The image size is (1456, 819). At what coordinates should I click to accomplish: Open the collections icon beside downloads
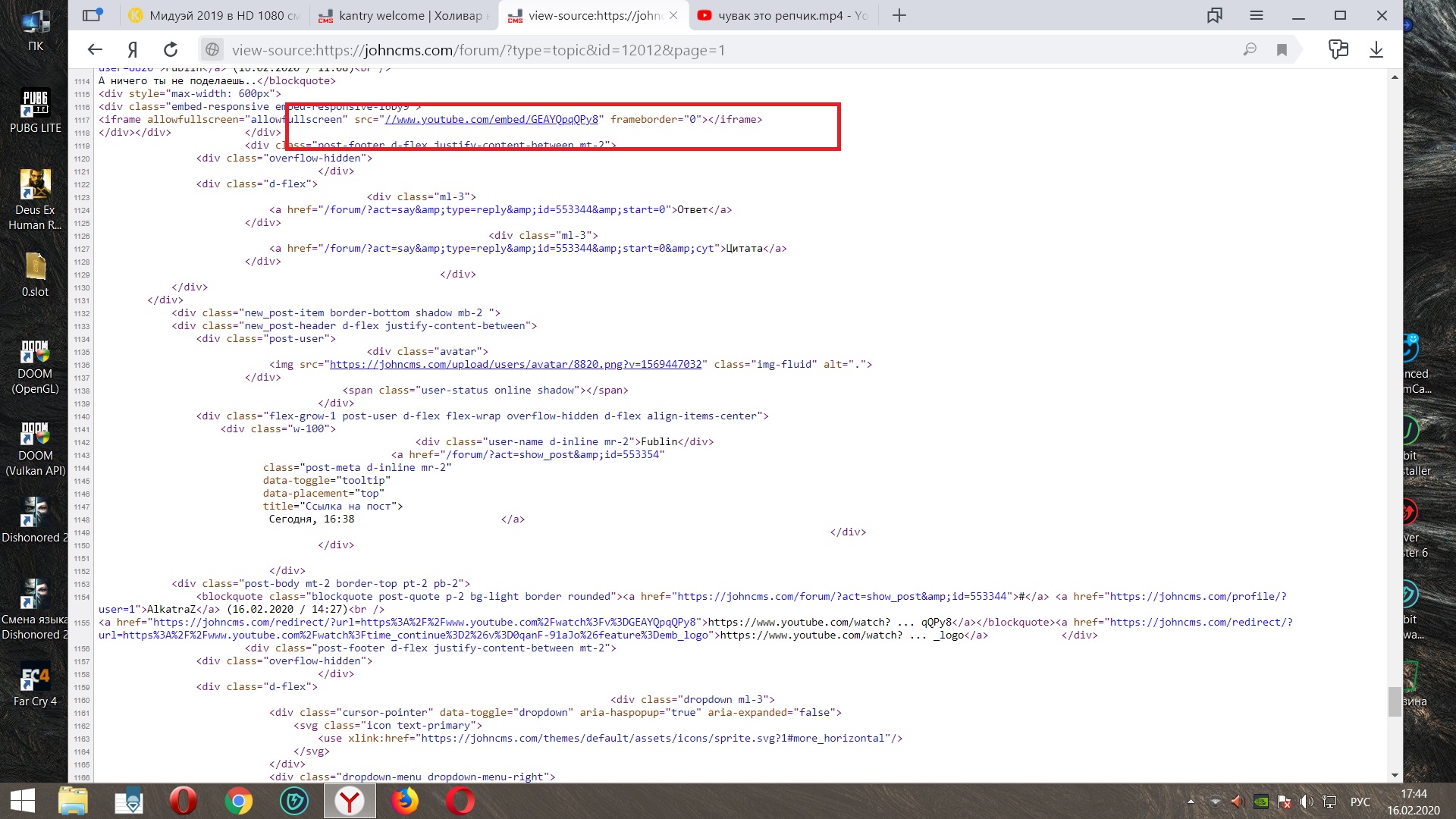tap(1338, 50)
